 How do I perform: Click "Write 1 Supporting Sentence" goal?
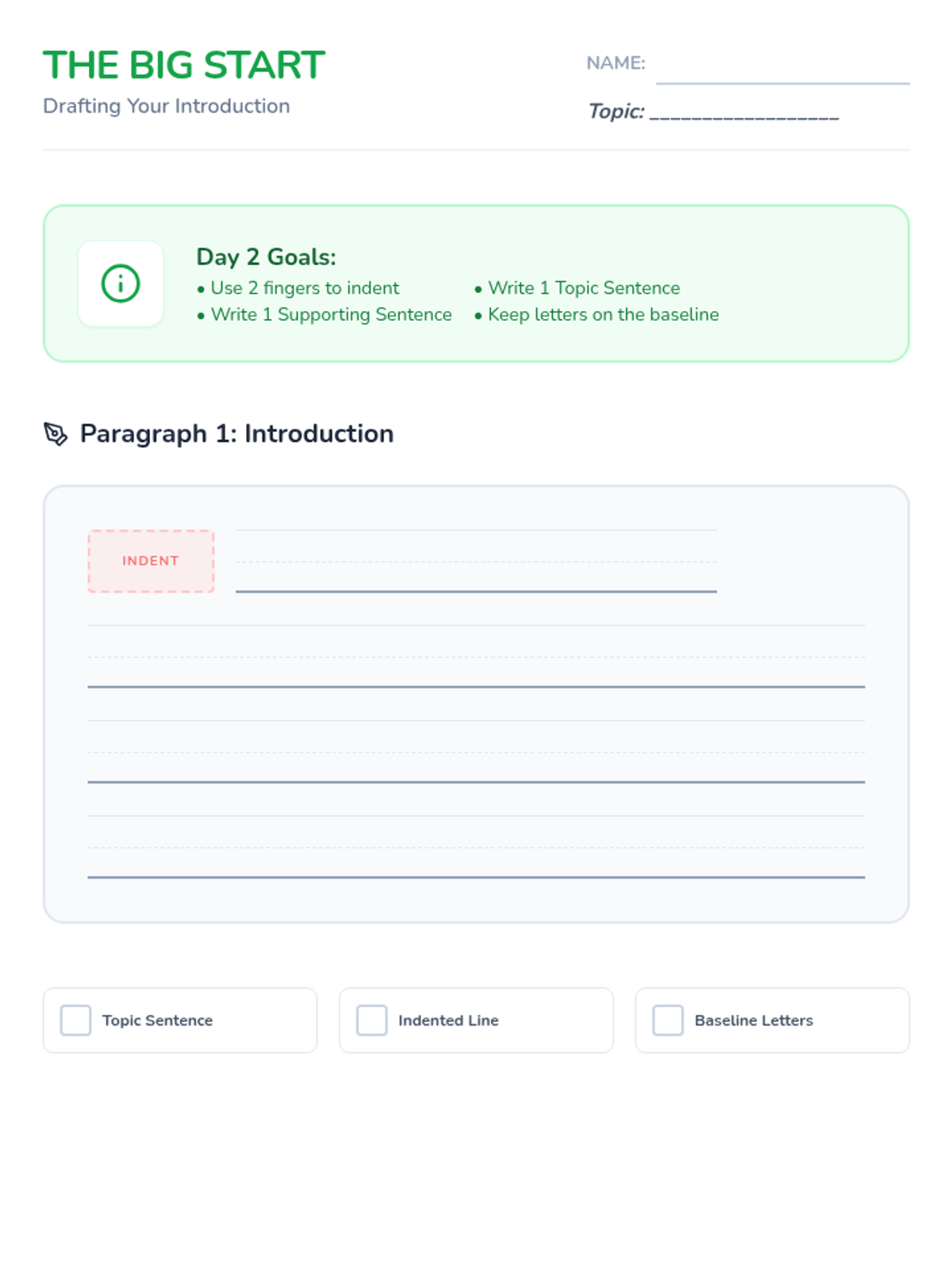pyautogui.click(x=331, y=314)
